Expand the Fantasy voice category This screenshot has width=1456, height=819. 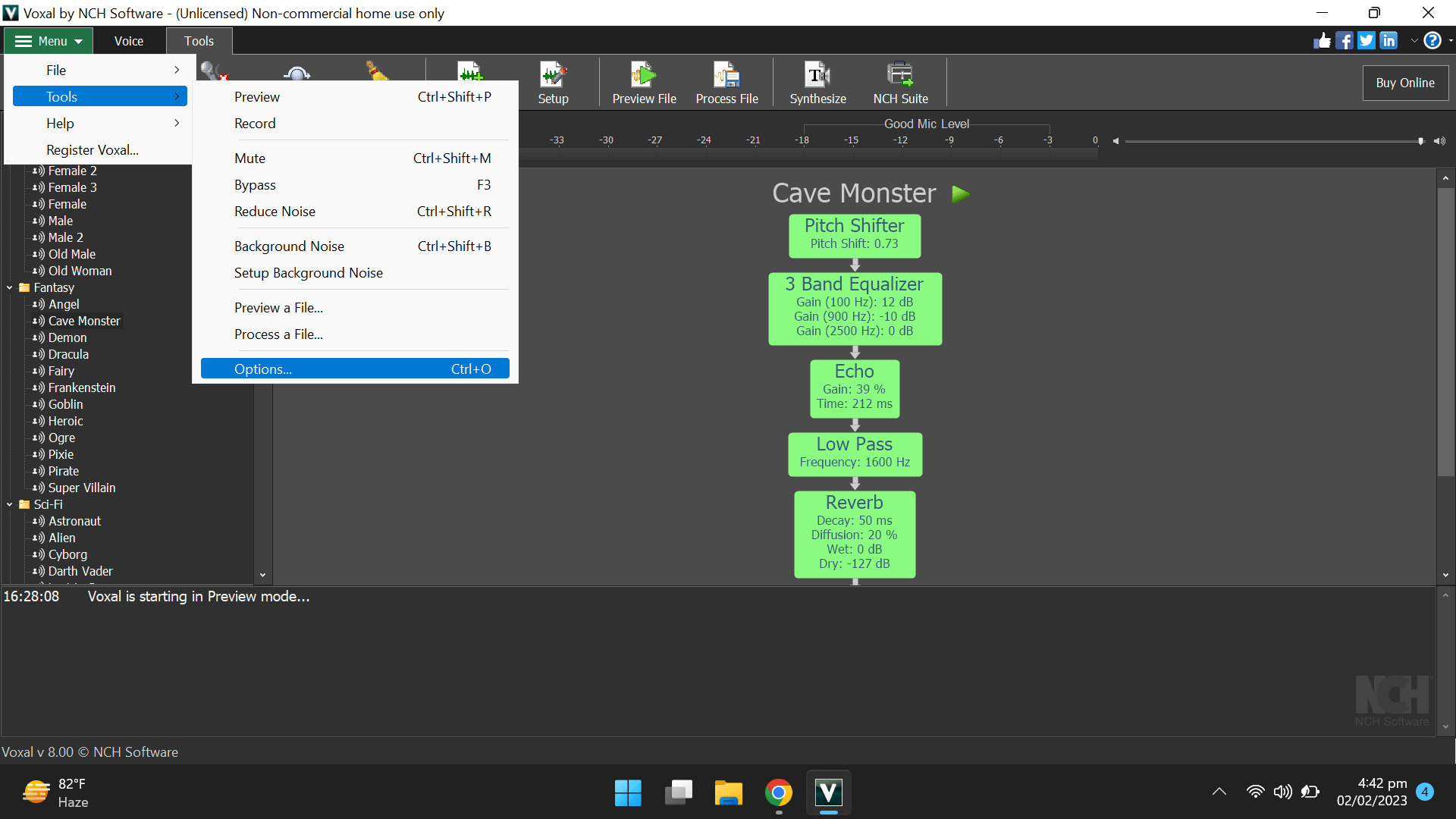tap(9, 287)
